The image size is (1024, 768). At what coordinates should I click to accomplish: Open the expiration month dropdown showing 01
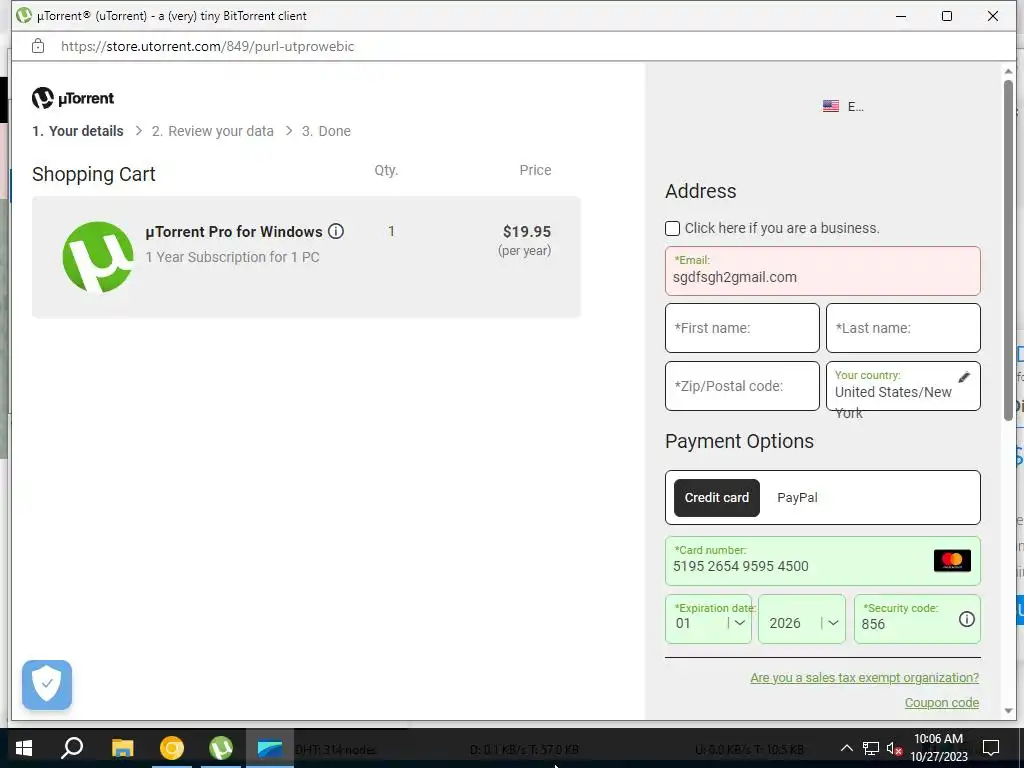pos(708,619)
